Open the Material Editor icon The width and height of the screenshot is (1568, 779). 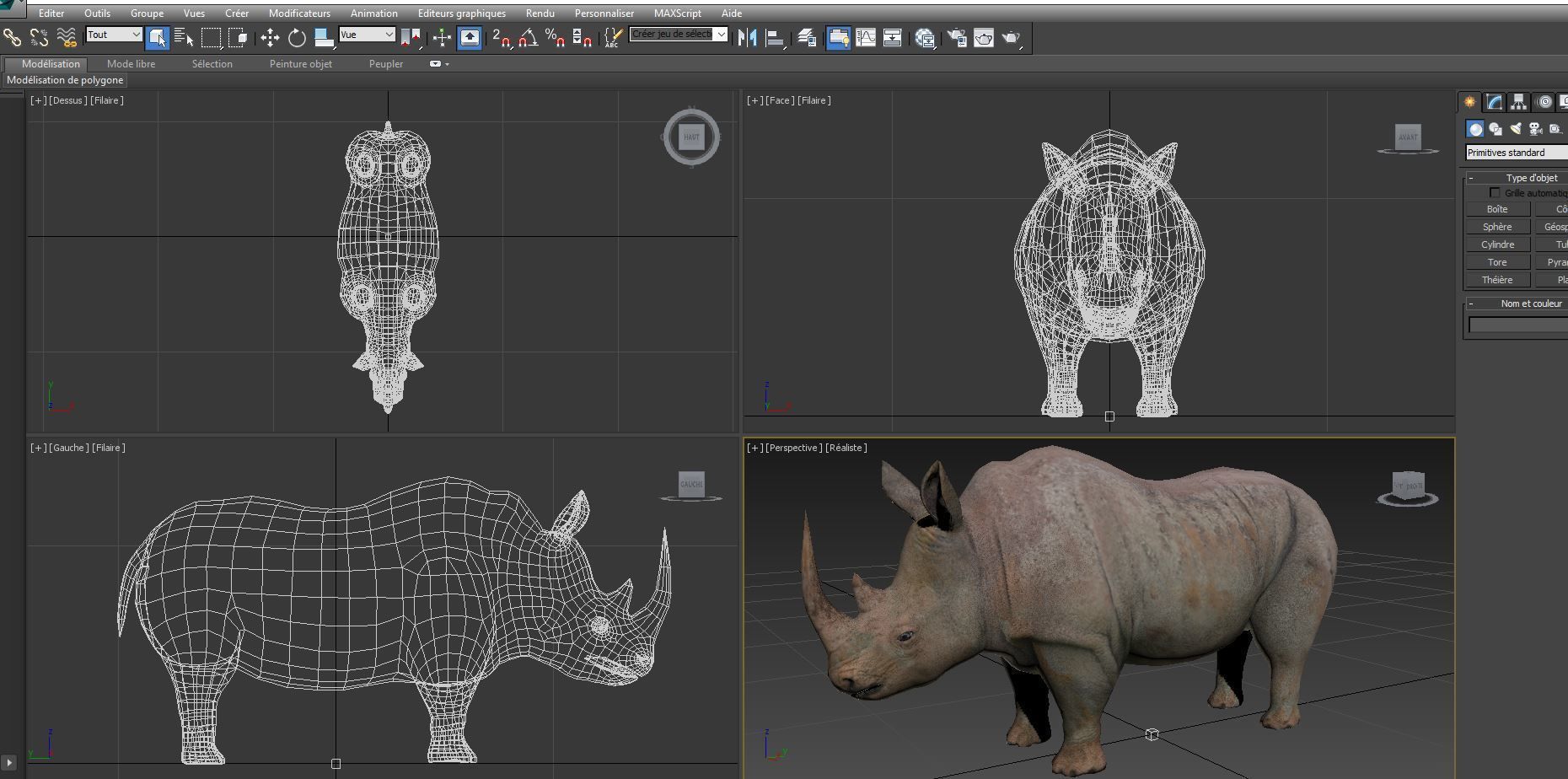pos(925,37)
